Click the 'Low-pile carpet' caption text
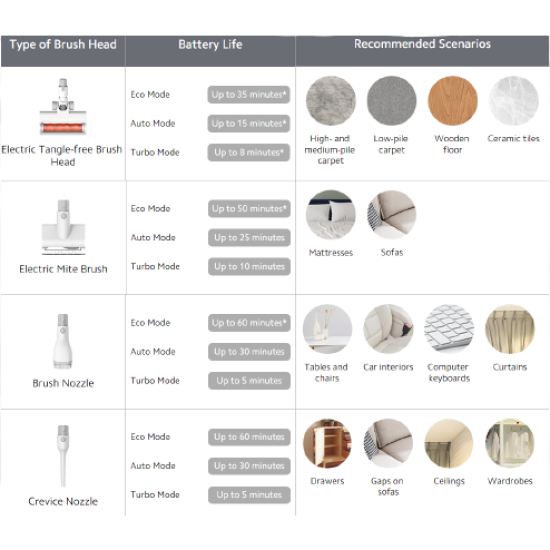 pyautogui.click(x=391, y=144)
